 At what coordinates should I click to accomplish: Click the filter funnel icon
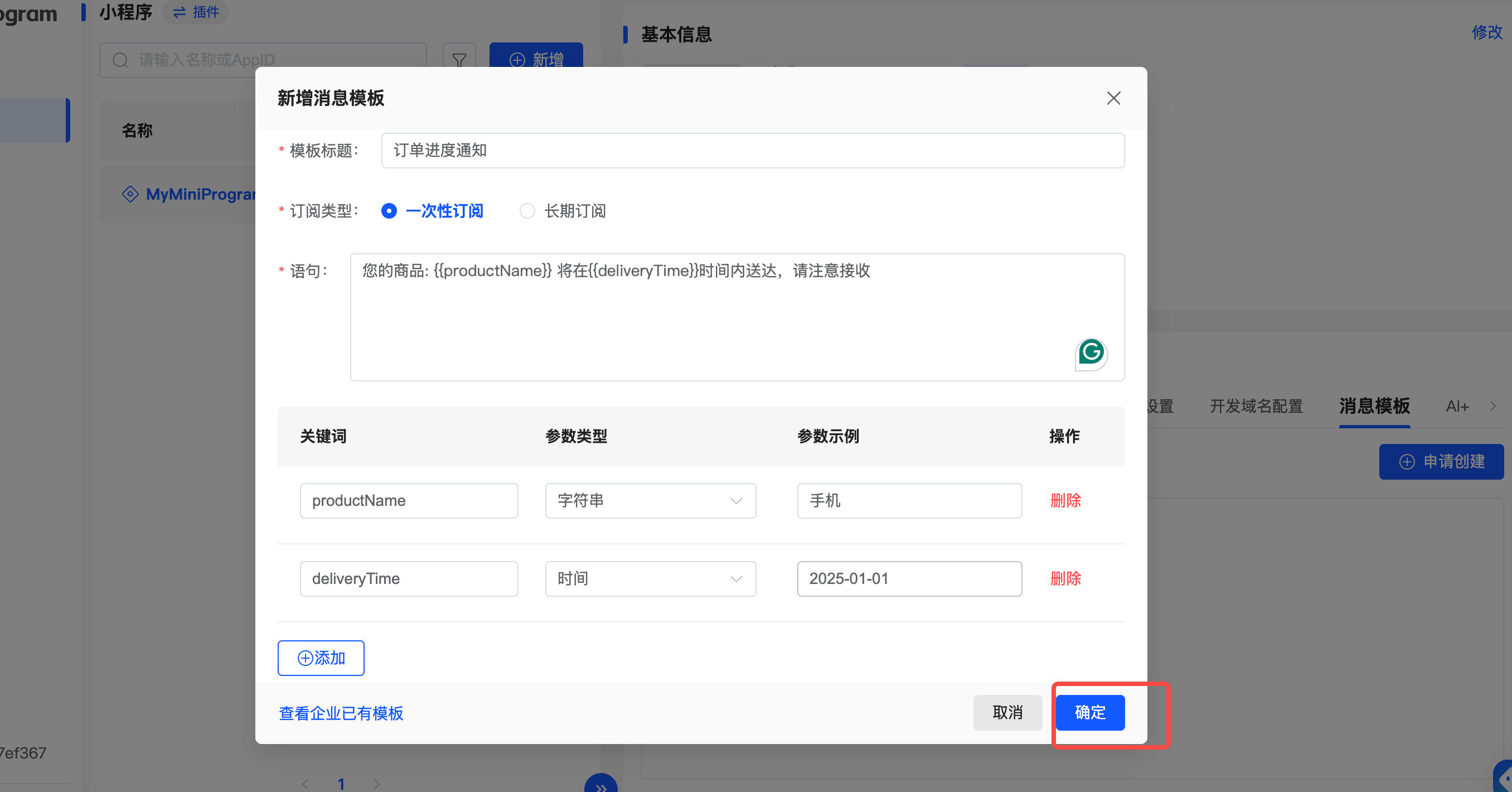(459, 59)
